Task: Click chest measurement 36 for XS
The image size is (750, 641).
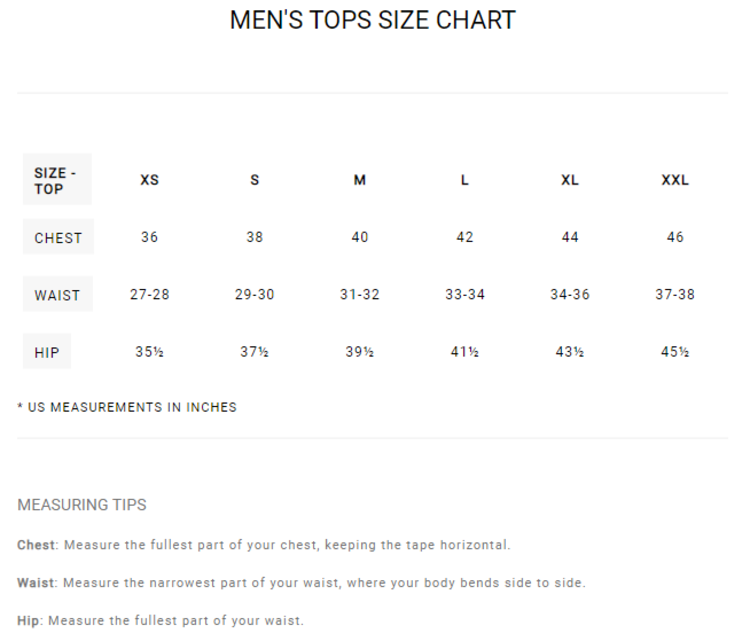Action: coord(149,238)
